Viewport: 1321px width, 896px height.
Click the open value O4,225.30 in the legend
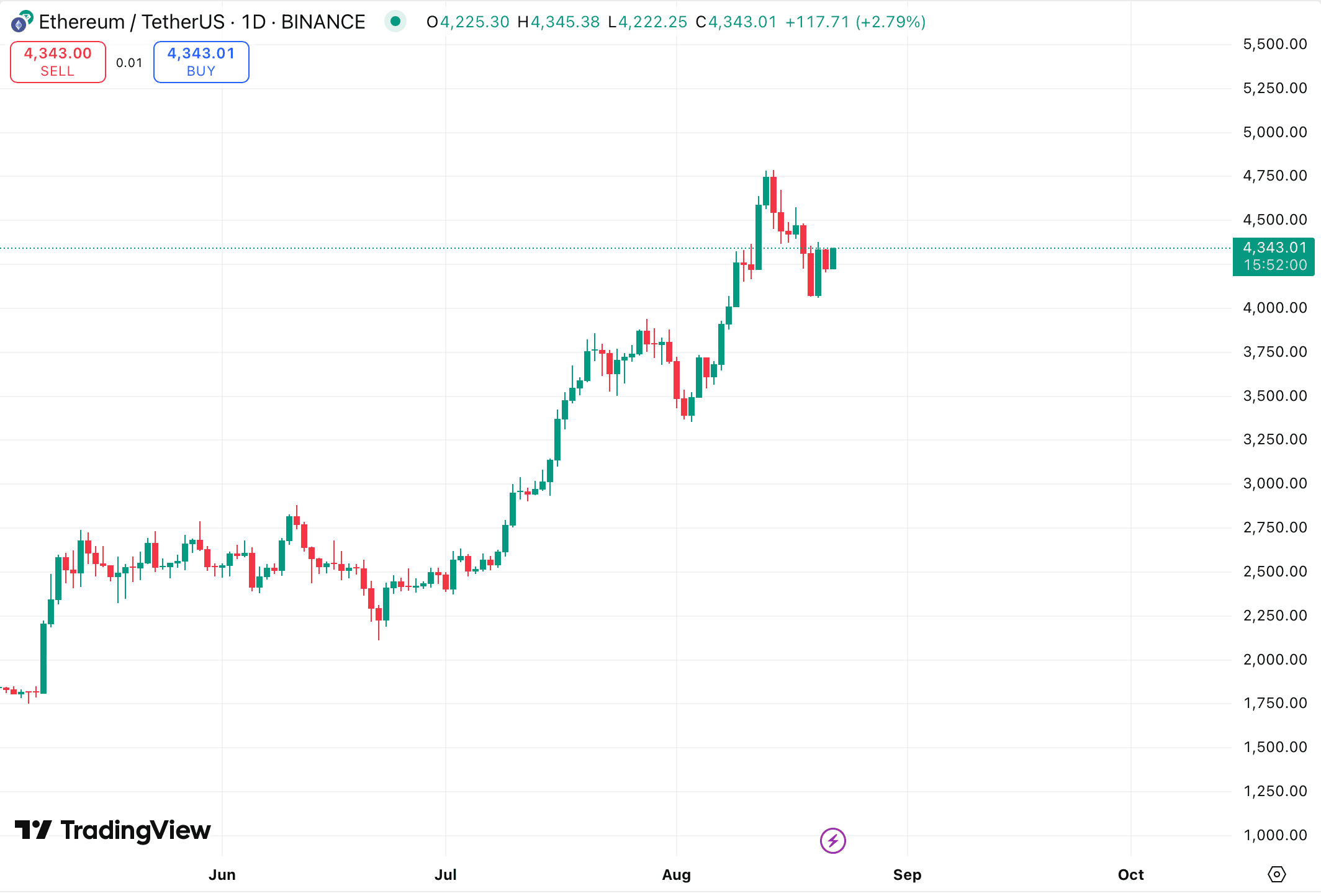pos(468,22)
